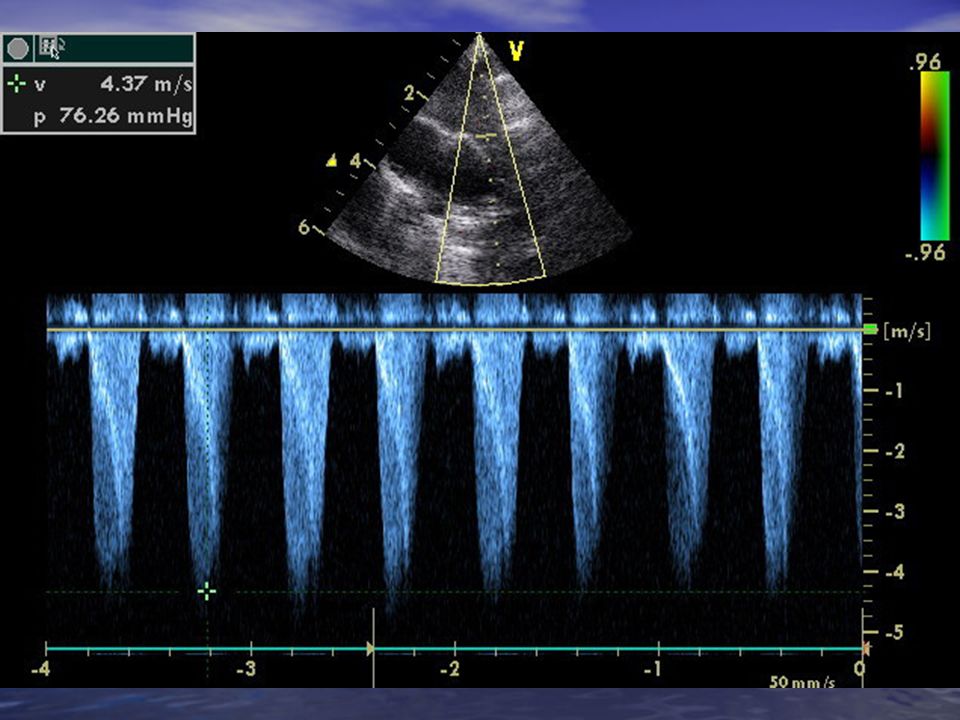Click the '50 mm/s' sweep speed label
960x720 pixels.
802,681
